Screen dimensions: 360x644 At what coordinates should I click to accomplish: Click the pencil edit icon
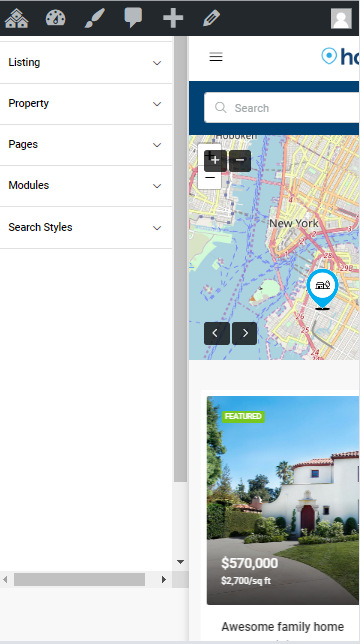[x=211, y=18]
